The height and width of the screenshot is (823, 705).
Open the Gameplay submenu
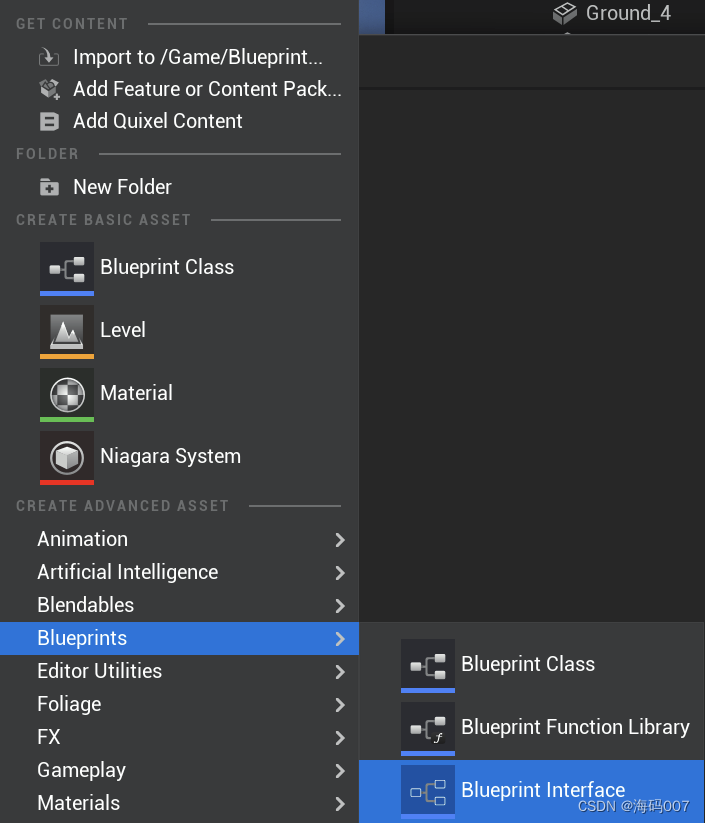(x=180, y=771)
